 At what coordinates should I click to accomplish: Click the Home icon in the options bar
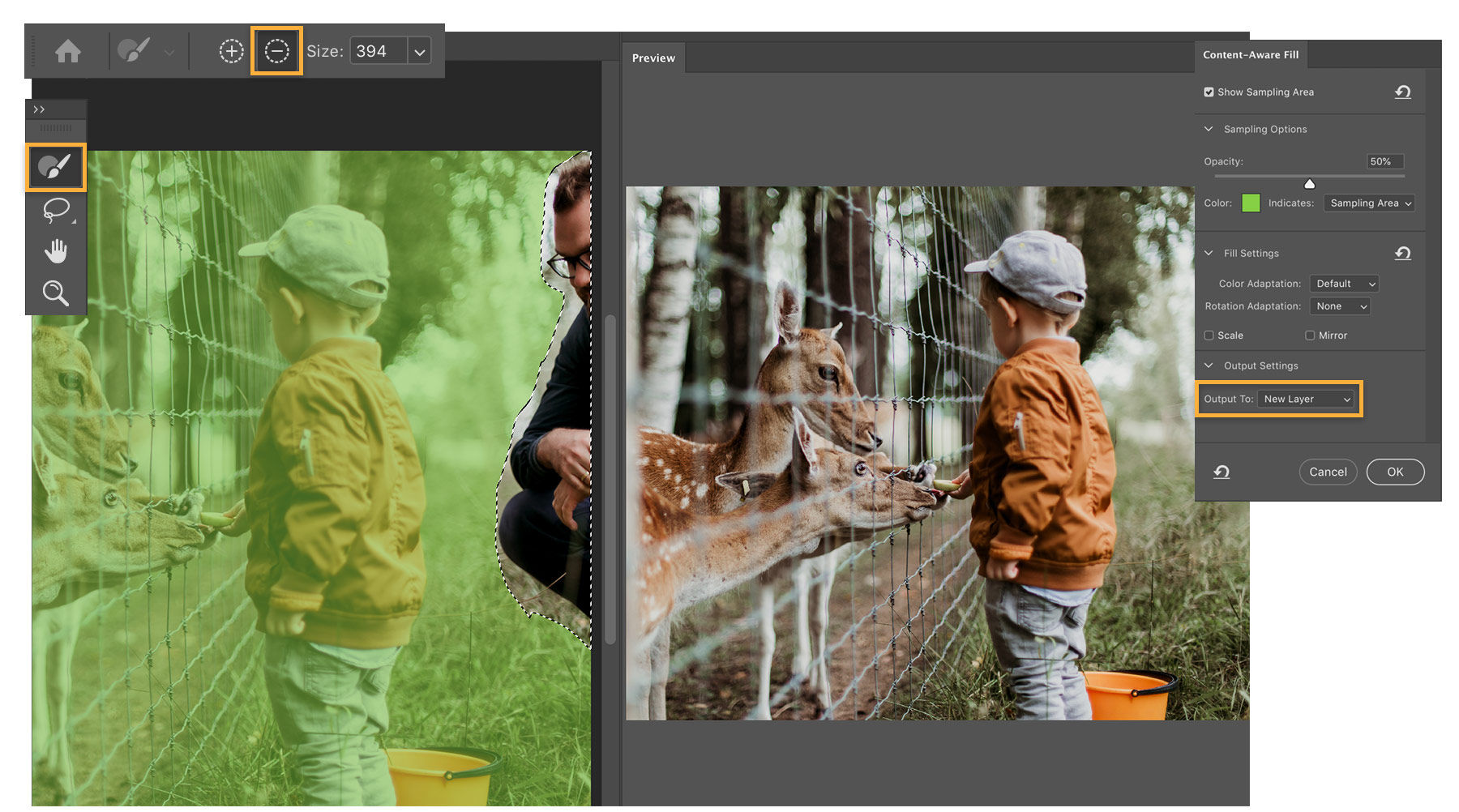coord(68,50)
